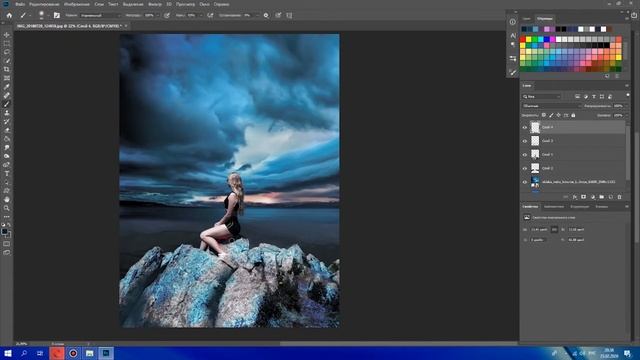Select the Move tool
The height and width of the screenshot is (360, 640).
7,35
